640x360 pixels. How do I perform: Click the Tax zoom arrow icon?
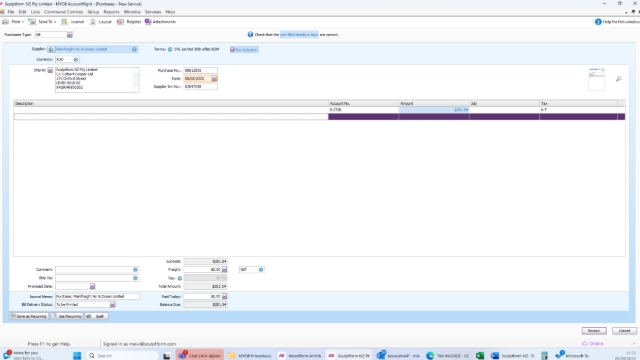pos(180,278)
